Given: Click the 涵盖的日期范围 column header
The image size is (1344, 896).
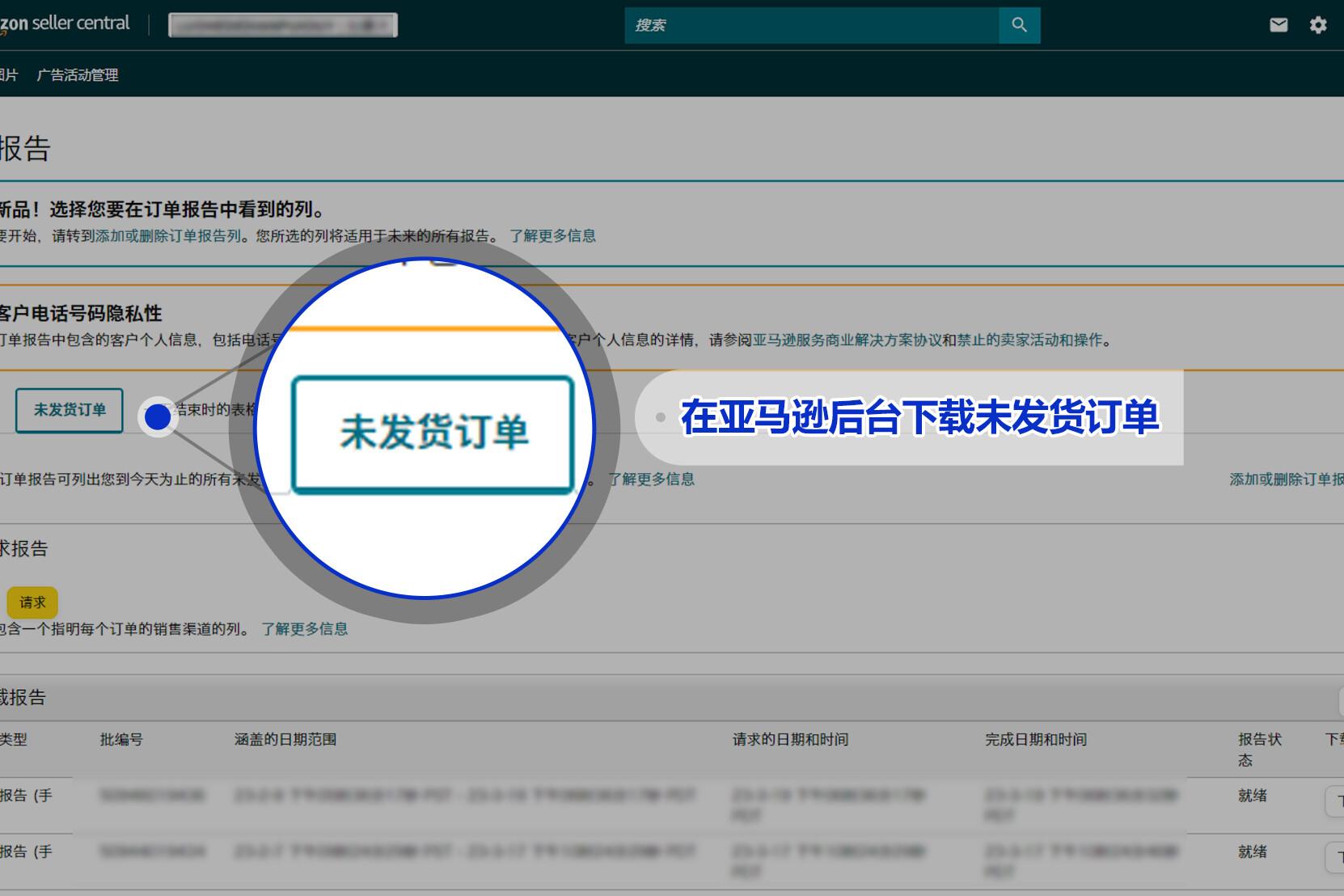Looking at the screenshot, I should (285, 739).
